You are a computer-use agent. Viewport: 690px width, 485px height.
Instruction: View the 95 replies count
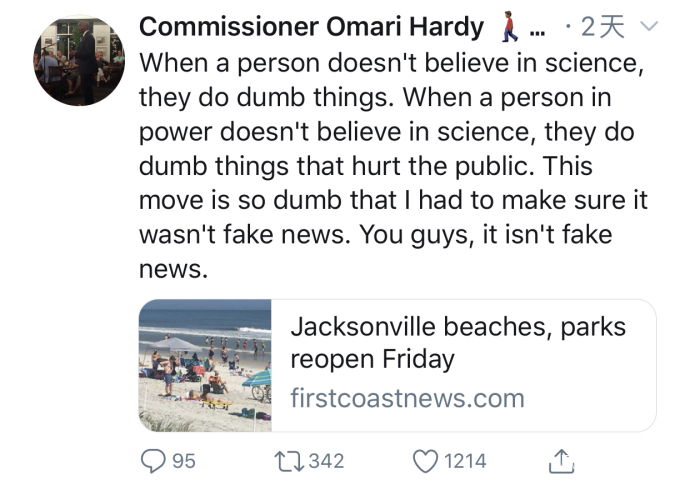[x=183, y=461]
